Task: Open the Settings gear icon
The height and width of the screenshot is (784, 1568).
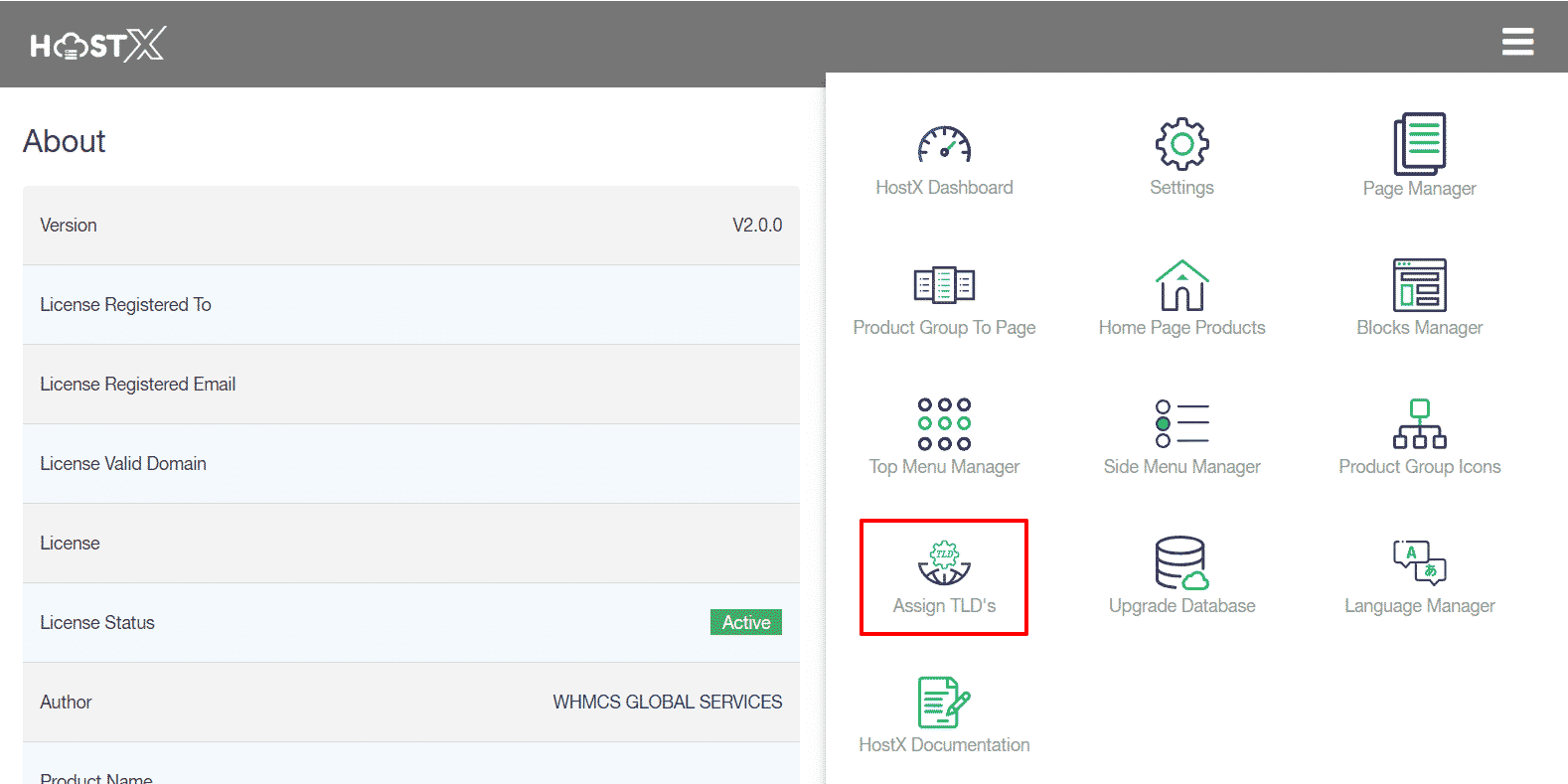Action: click(1181, 144)
